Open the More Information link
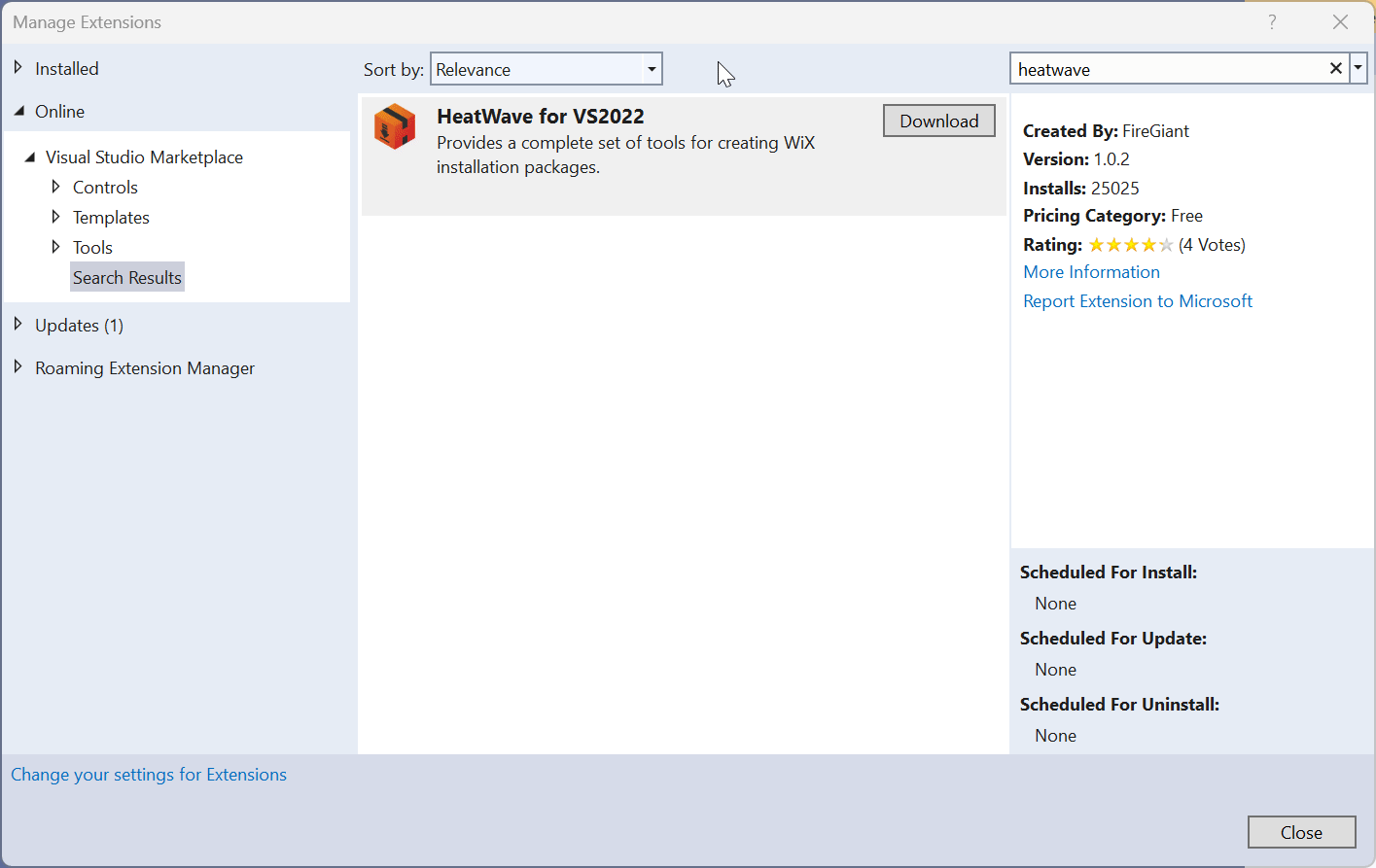 point(1090,271)
